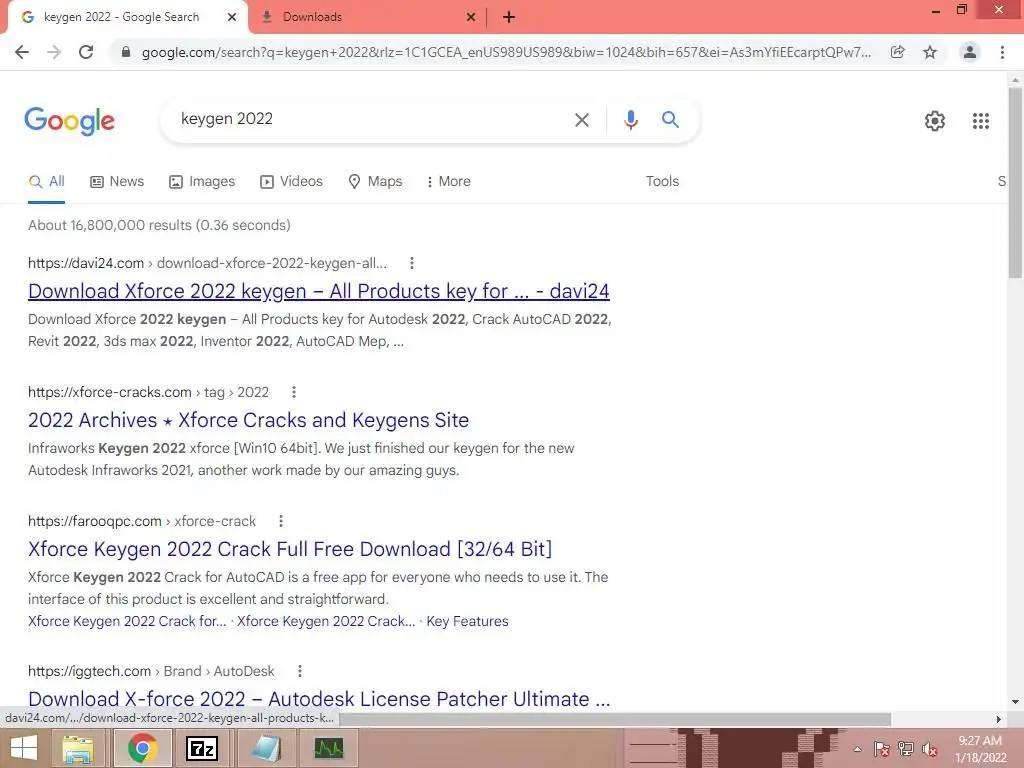Click the muted volume tray icon
Viewport: 1024px width, 768px height.
click(929, 749)
